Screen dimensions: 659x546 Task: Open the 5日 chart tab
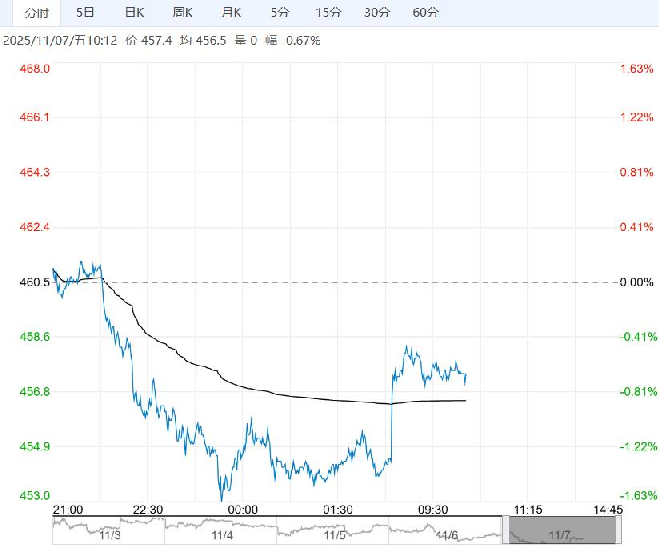pos(86,13)
